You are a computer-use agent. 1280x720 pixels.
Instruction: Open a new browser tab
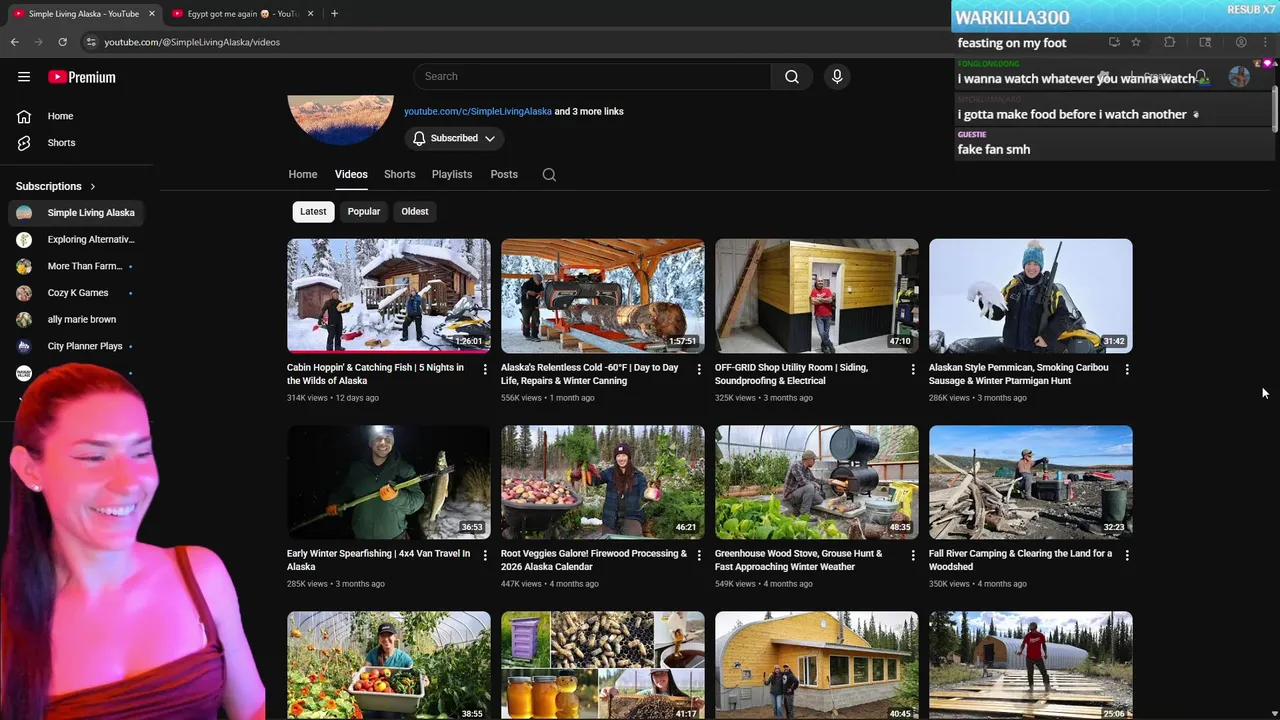[334, 14]
